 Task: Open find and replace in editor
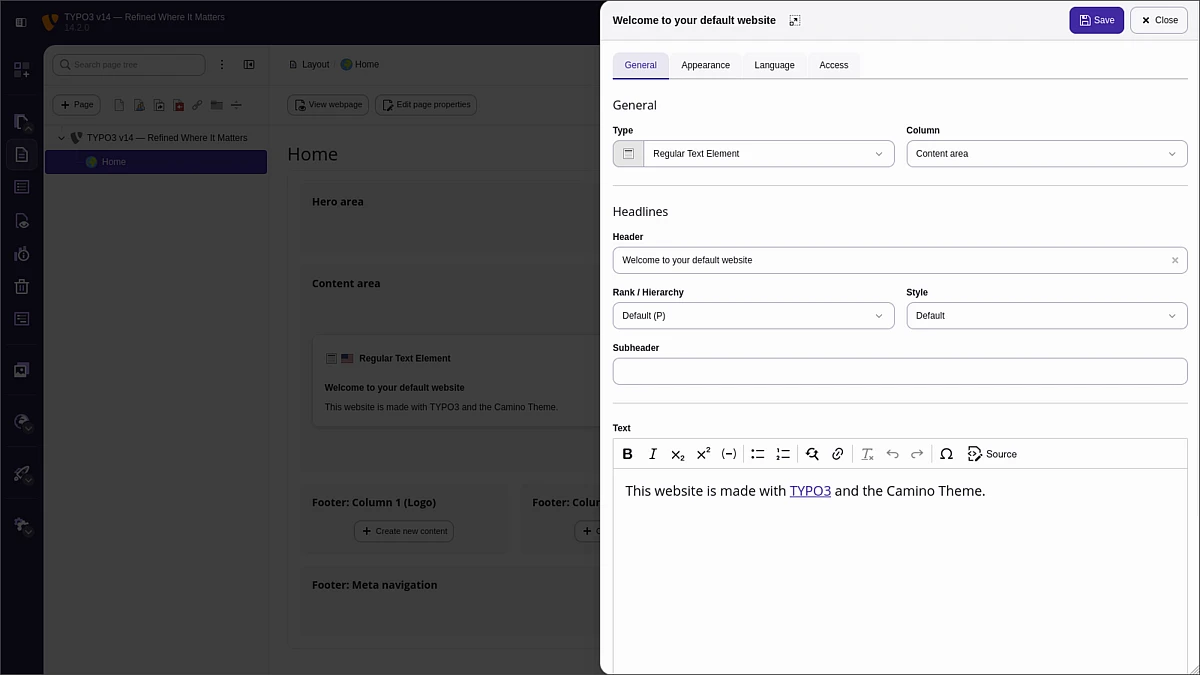coord(812,454)
